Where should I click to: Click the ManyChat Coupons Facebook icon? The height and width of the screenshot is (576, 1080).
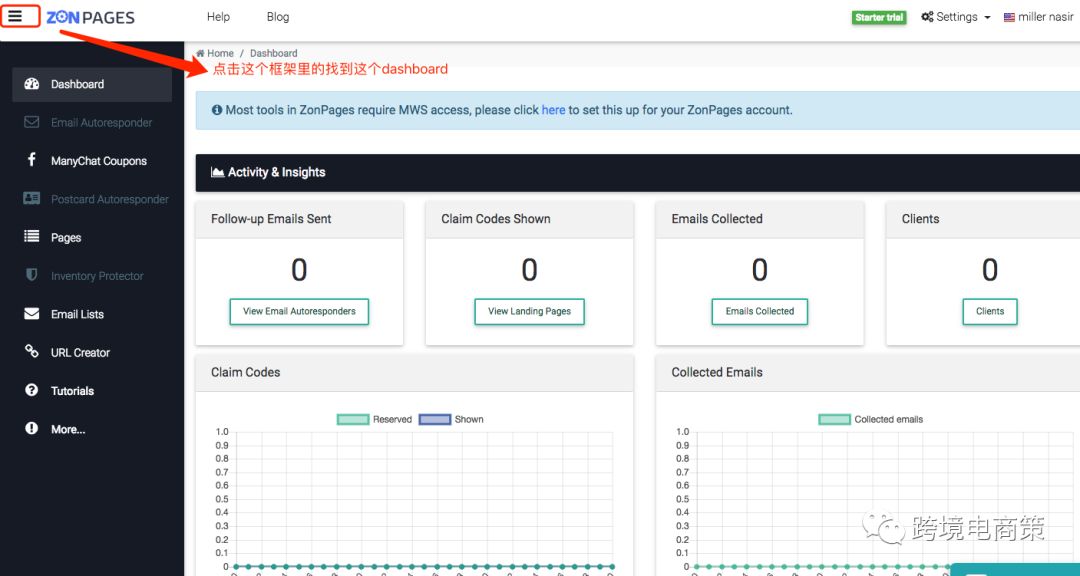(31, 161)
